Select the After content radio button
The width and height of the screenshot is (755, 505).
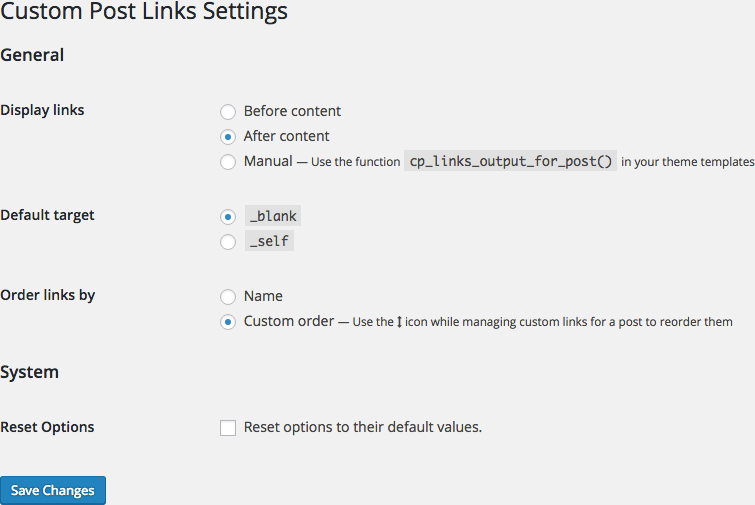228,137
